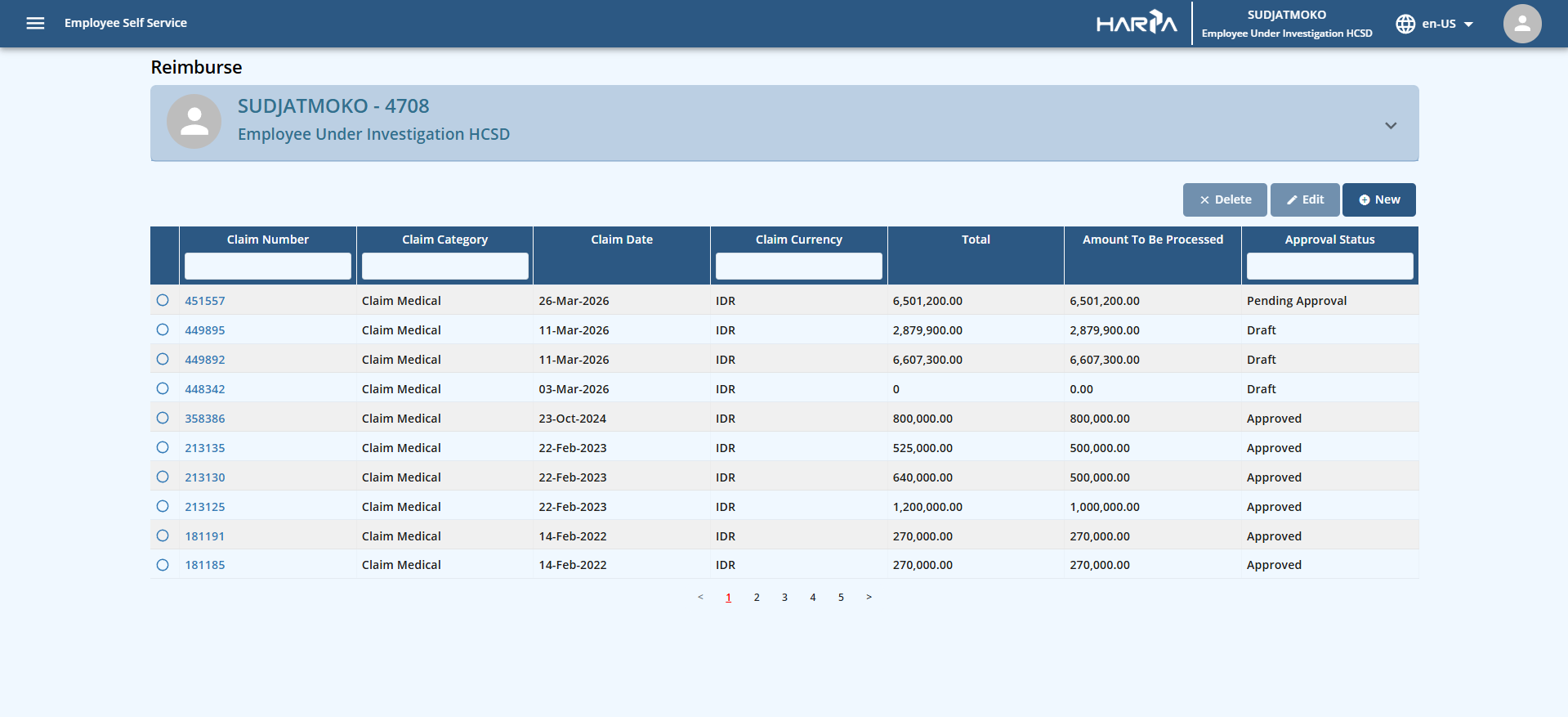
Task: Click the globe language icon
Action: point(1405,24)
